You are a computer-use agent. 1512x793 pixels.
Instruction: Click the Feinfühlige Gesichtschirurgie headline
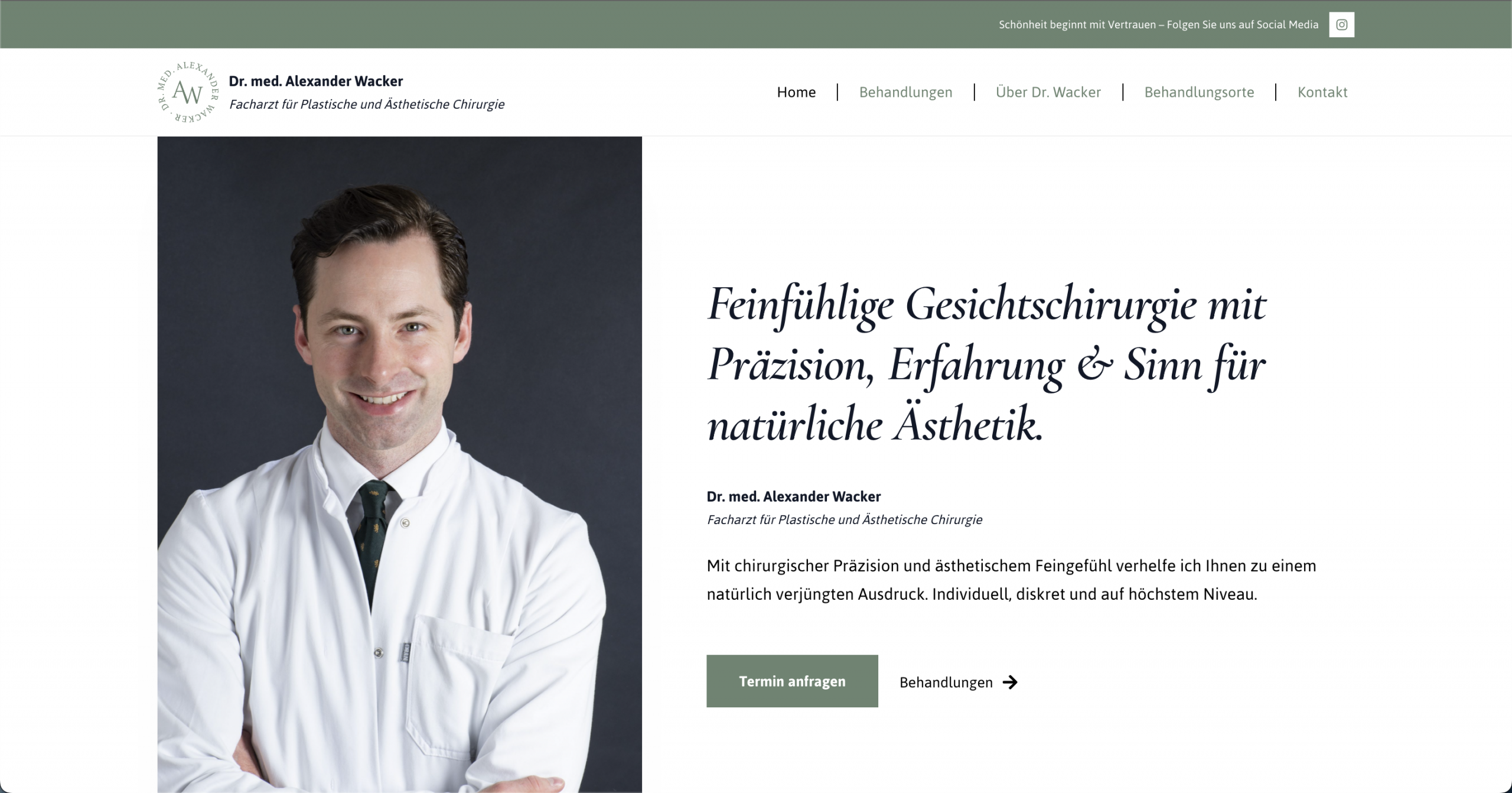coord(986,364)
